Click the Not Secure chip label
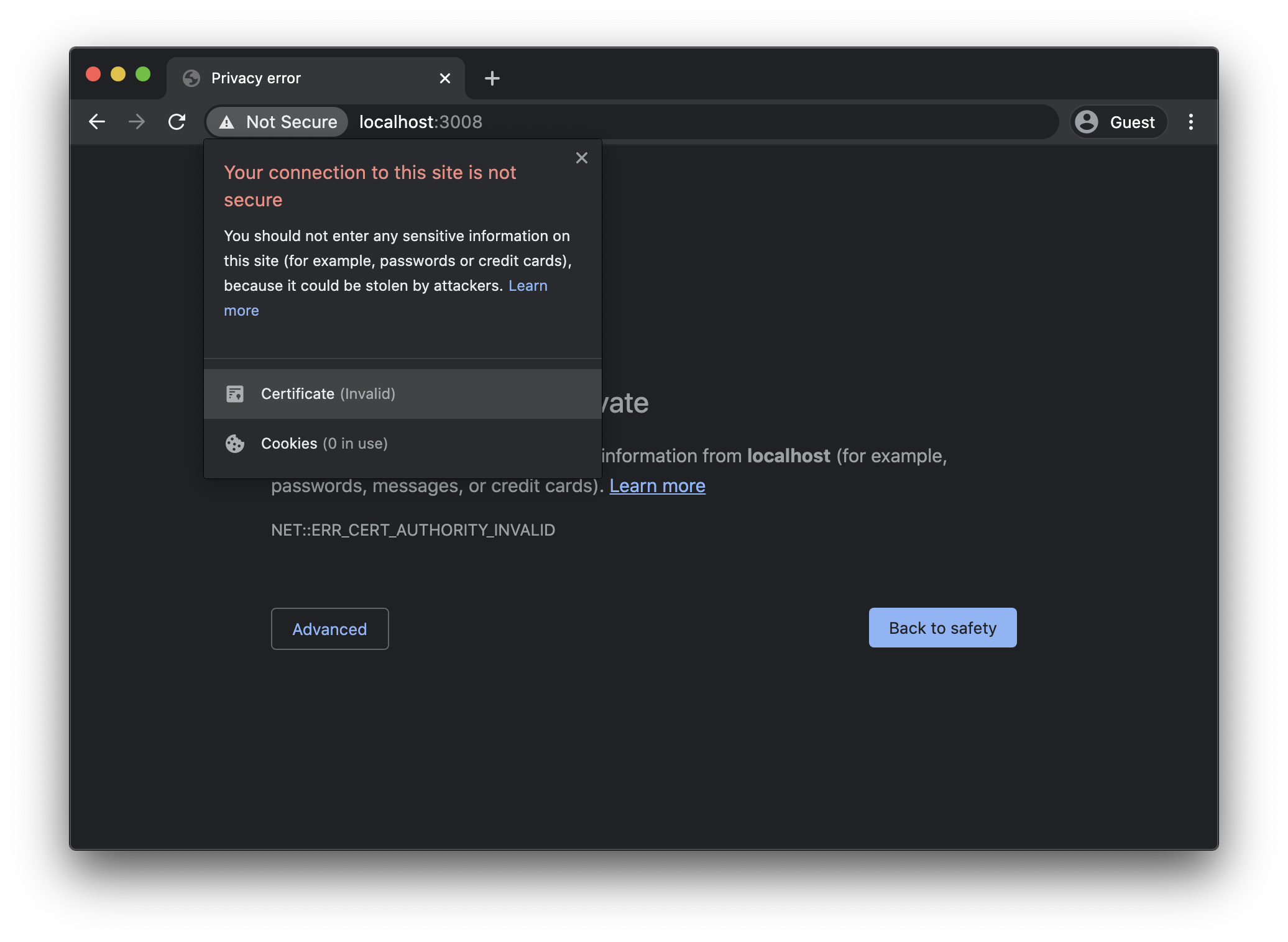 pyautogui.click(x=292, y=122)
